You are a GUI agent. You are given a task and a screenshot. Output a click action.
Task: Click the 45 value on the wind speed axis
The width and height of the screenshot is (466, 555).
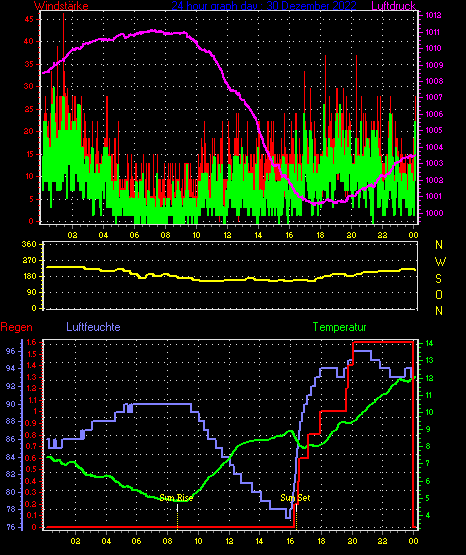pos(29,19)
